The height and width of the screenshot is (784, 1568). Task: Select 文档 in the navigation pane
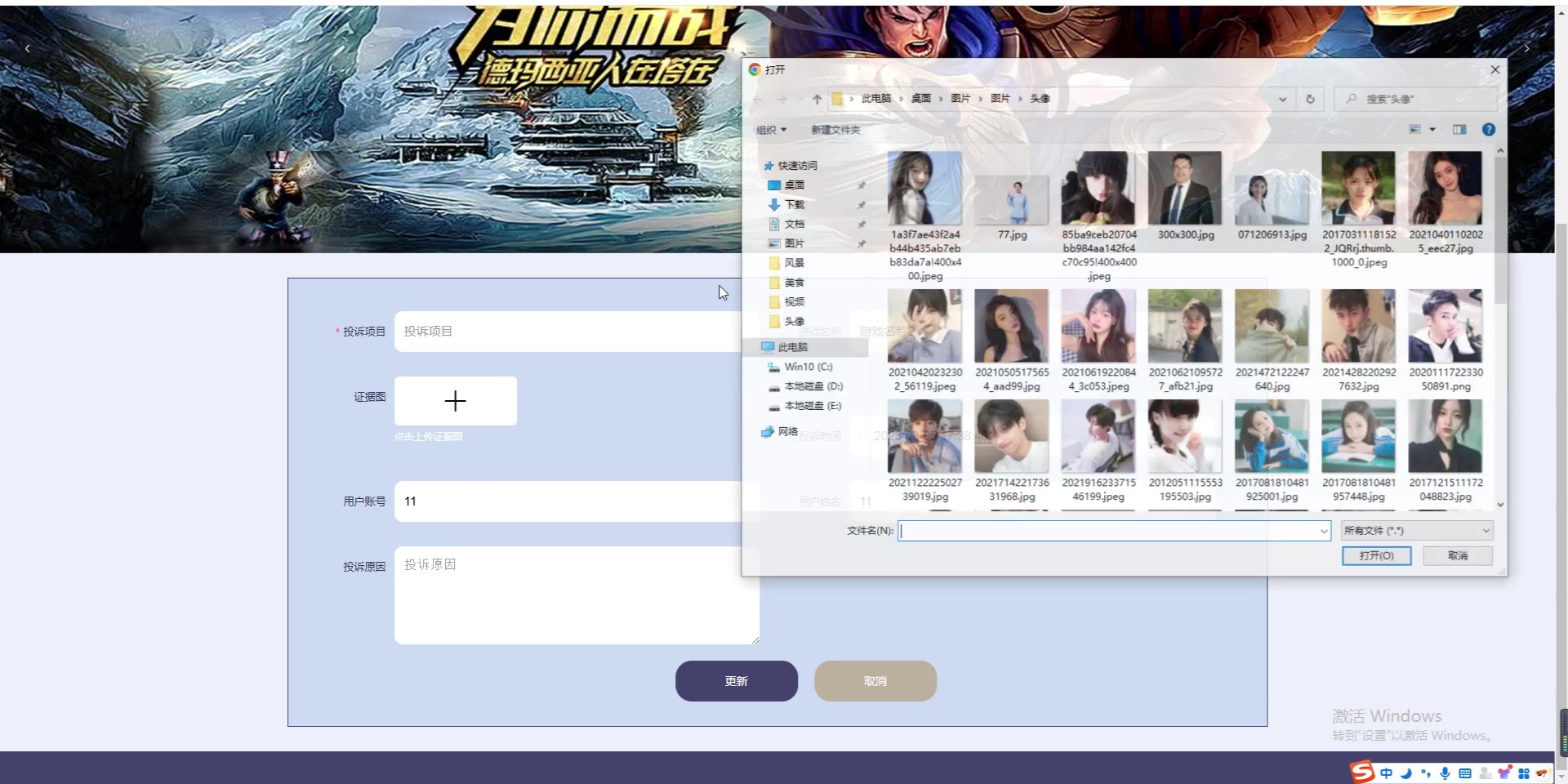pyautogui.click(x=795, y=225)
